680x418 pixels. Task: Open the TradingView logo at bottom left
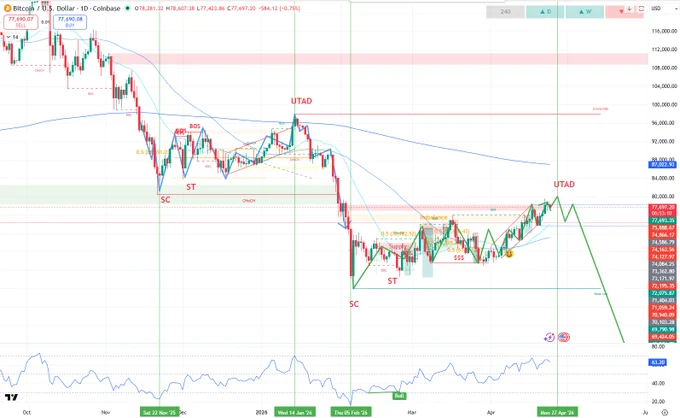pyautogui.click(x=12, y=397)
